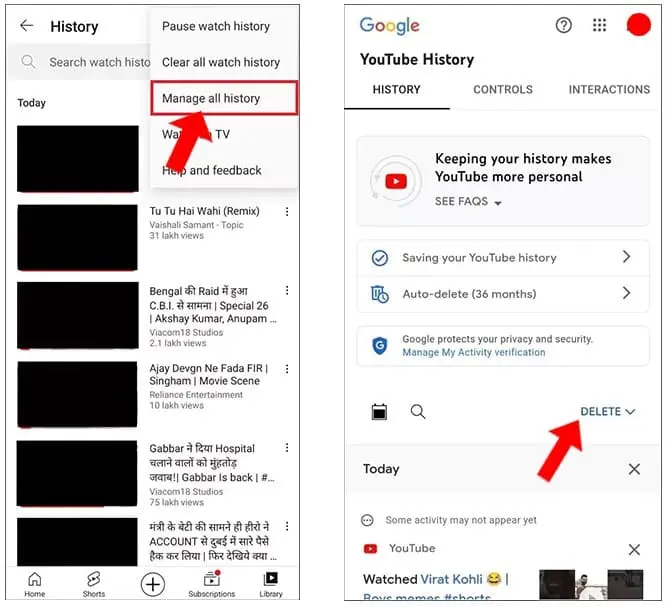Open options for Tu Tu Hai Wahi (Remix)
This screenshot has width=669, height=607.
tap(287, 212)
